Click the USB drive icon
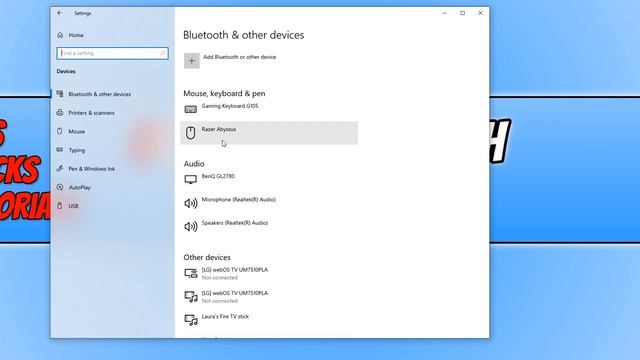Image resolution: width=640 pixels, height=360 pixels. 60,206
